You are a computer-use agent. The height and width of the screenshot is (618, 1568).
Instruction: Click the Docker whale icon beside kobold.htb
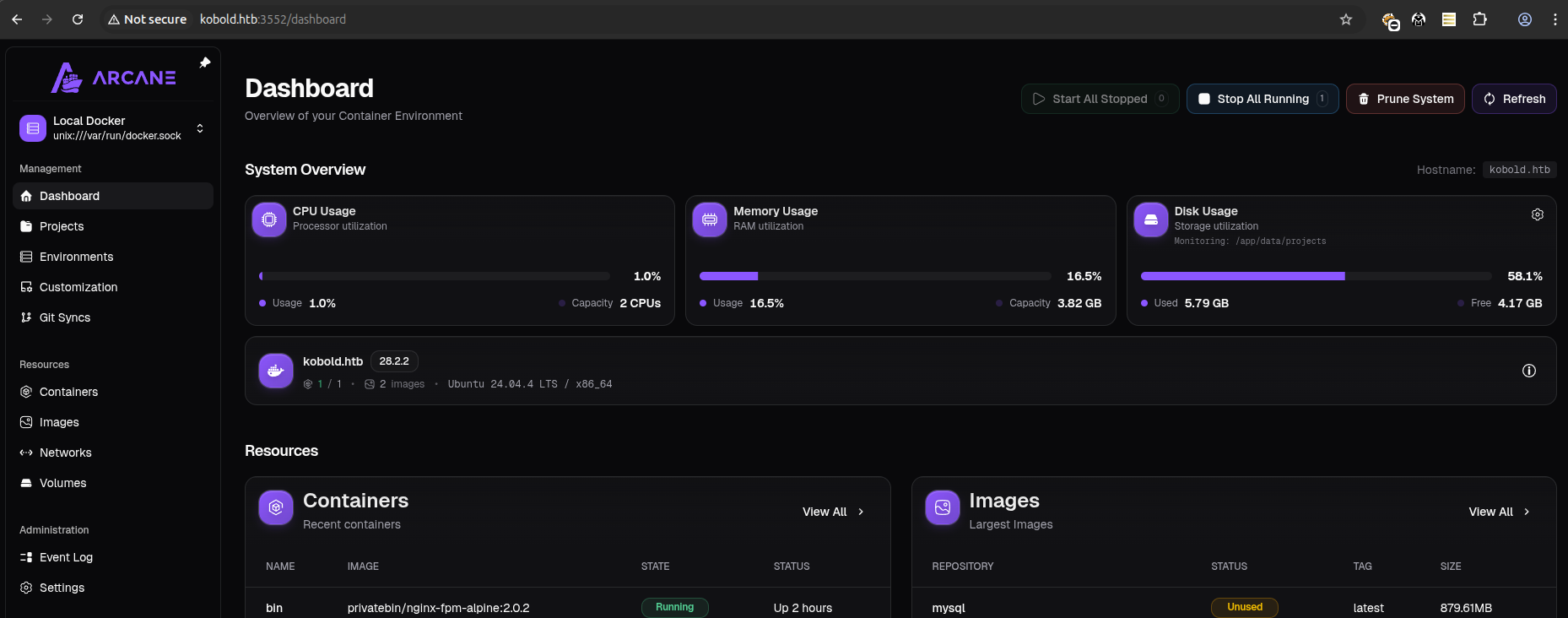276,371
